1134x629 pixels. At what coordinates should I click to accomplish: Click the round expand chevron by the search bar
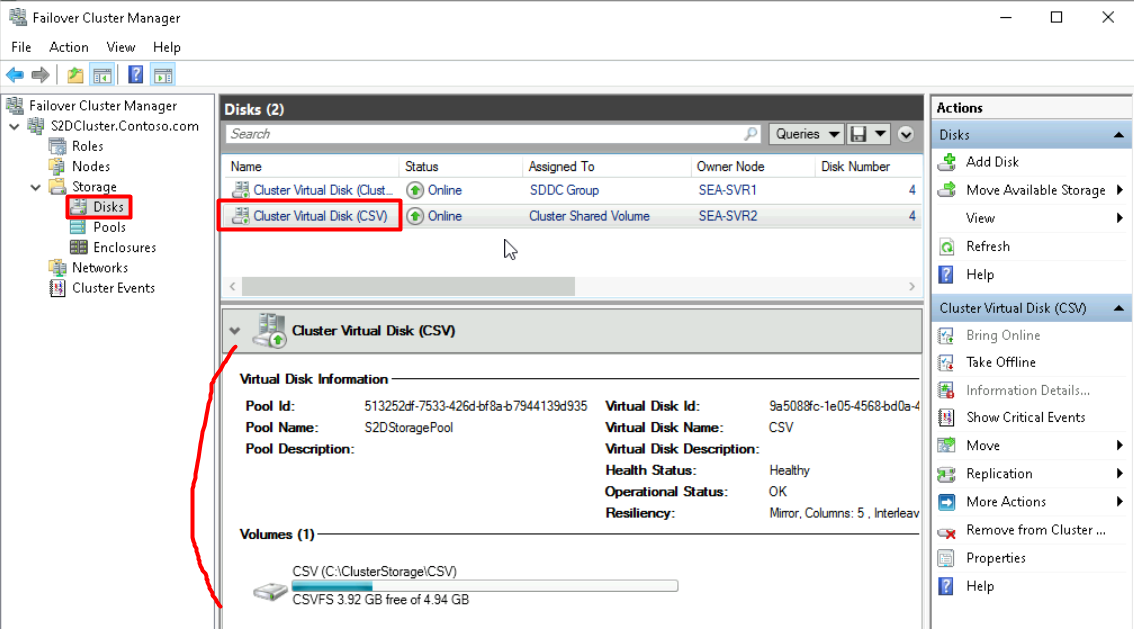pyautogui.click(x=905, y=134)
